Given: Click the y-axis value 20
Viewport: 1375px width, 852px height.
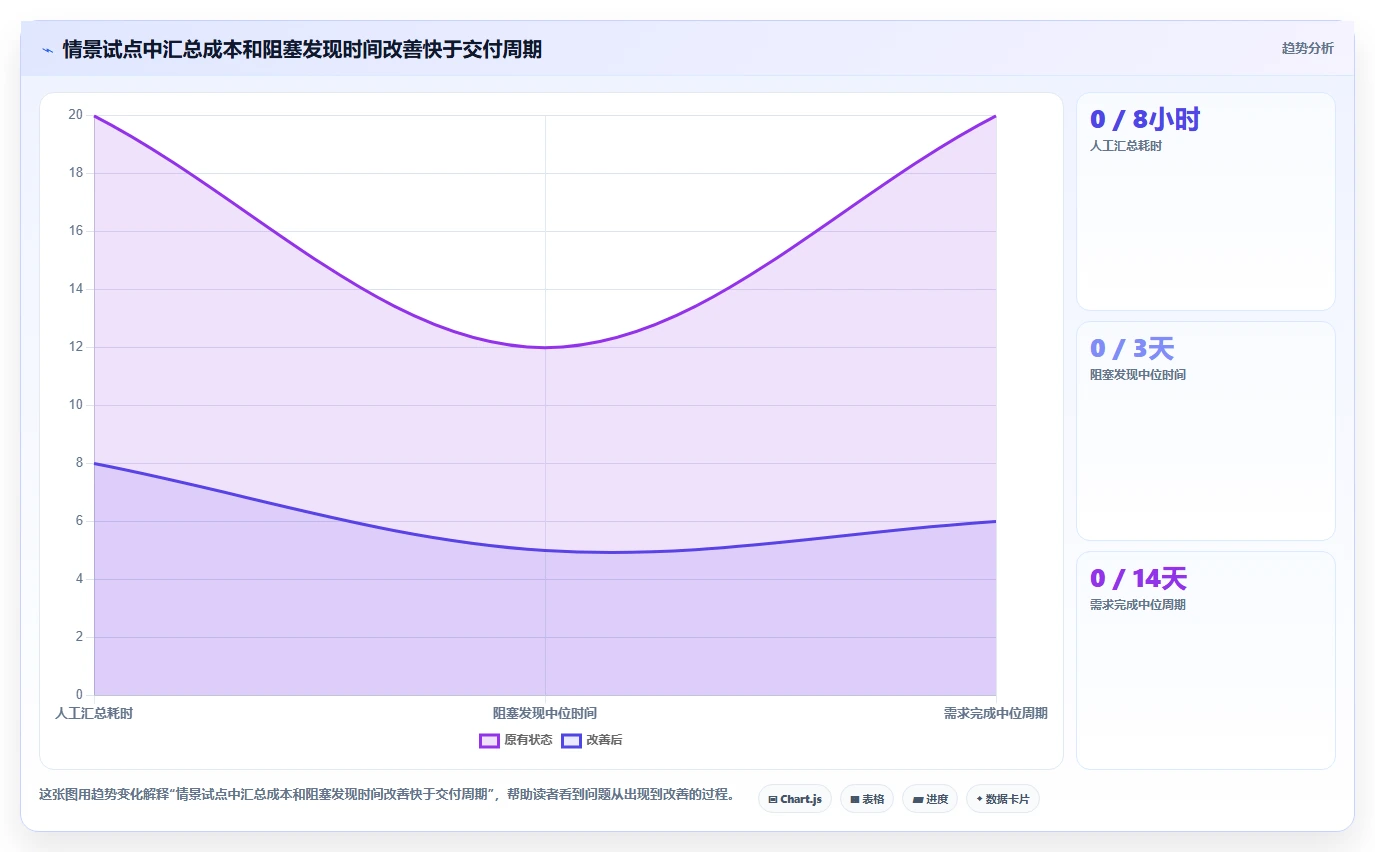Looking at the screenshot, I should click(75, 114).
